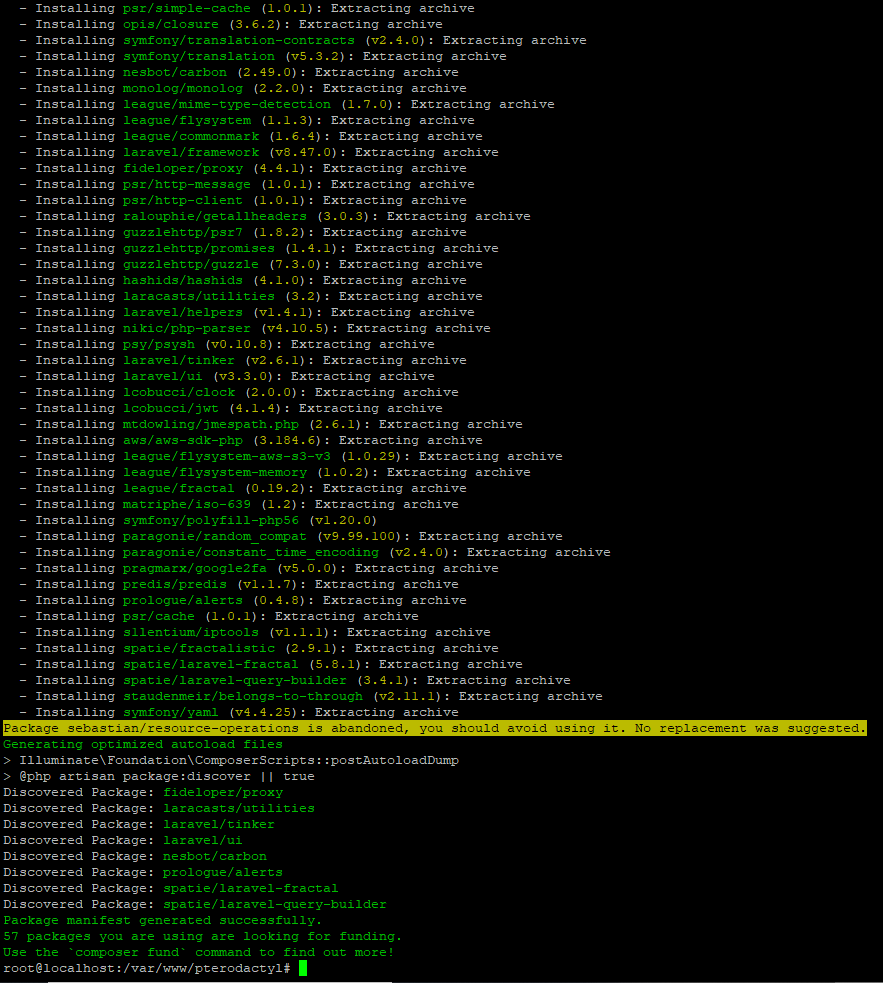Click 'spatie/laravel-fractal' in the Installing line
Screen dimensions: 883x983
pos(211,665)
